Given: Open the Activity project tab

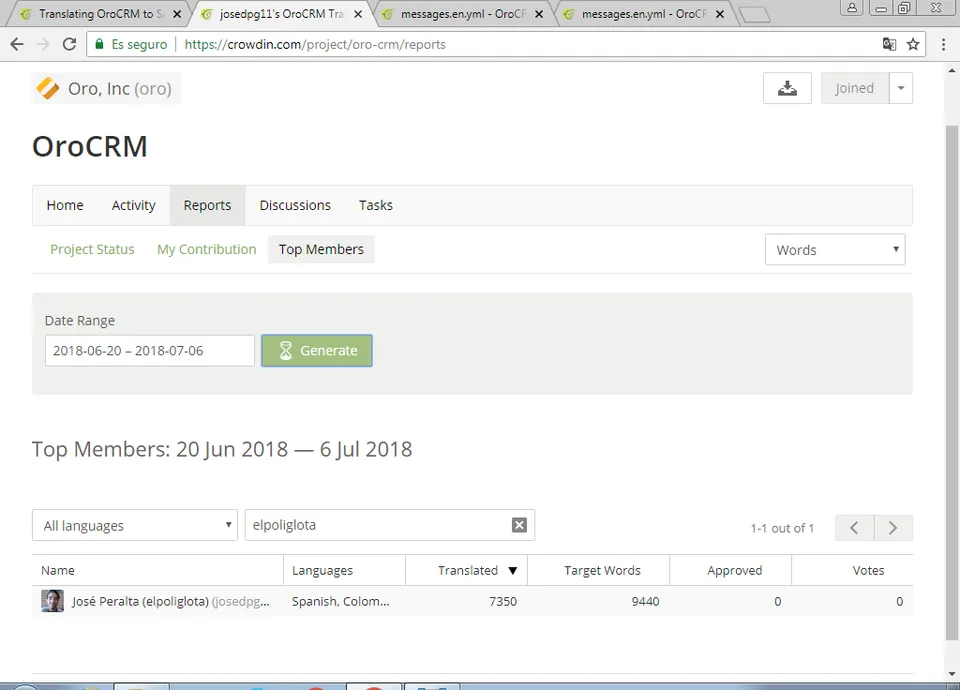Looking at the screenshot, I should pos(133,205).
